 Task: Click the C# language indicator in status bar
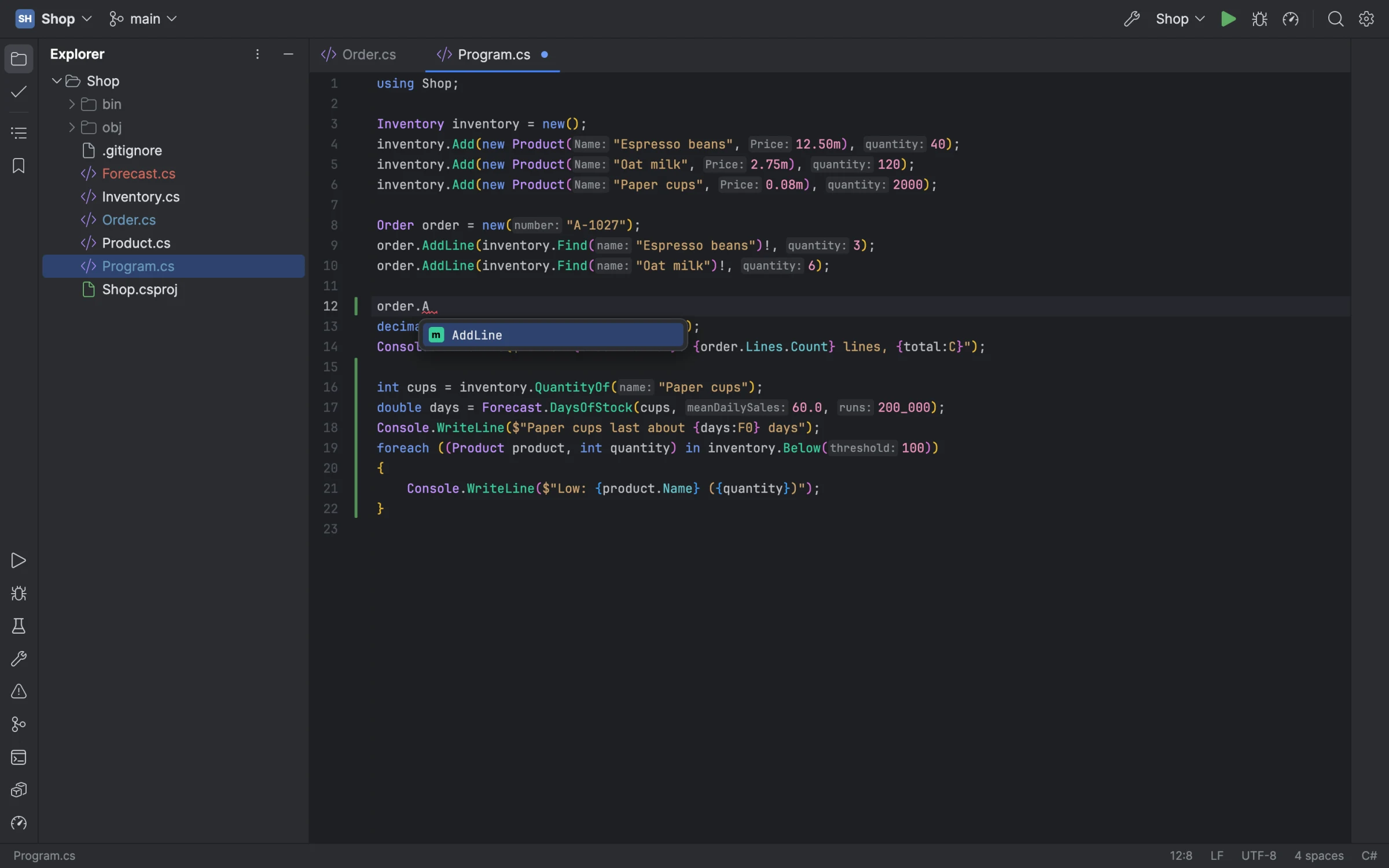[x=1369, y=856]
